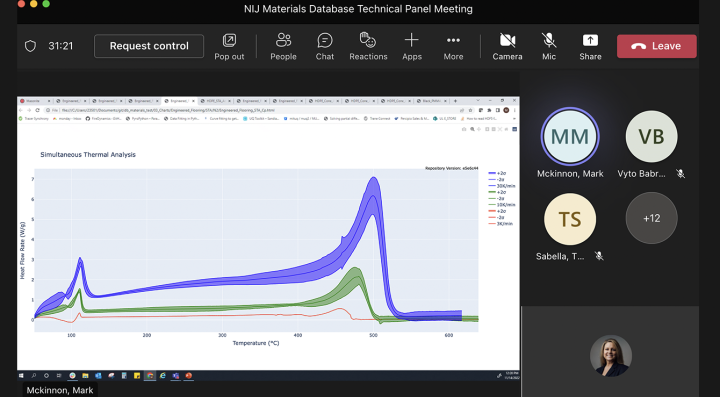Open FireDynamics GitHub bookmark

click(104, 118)
